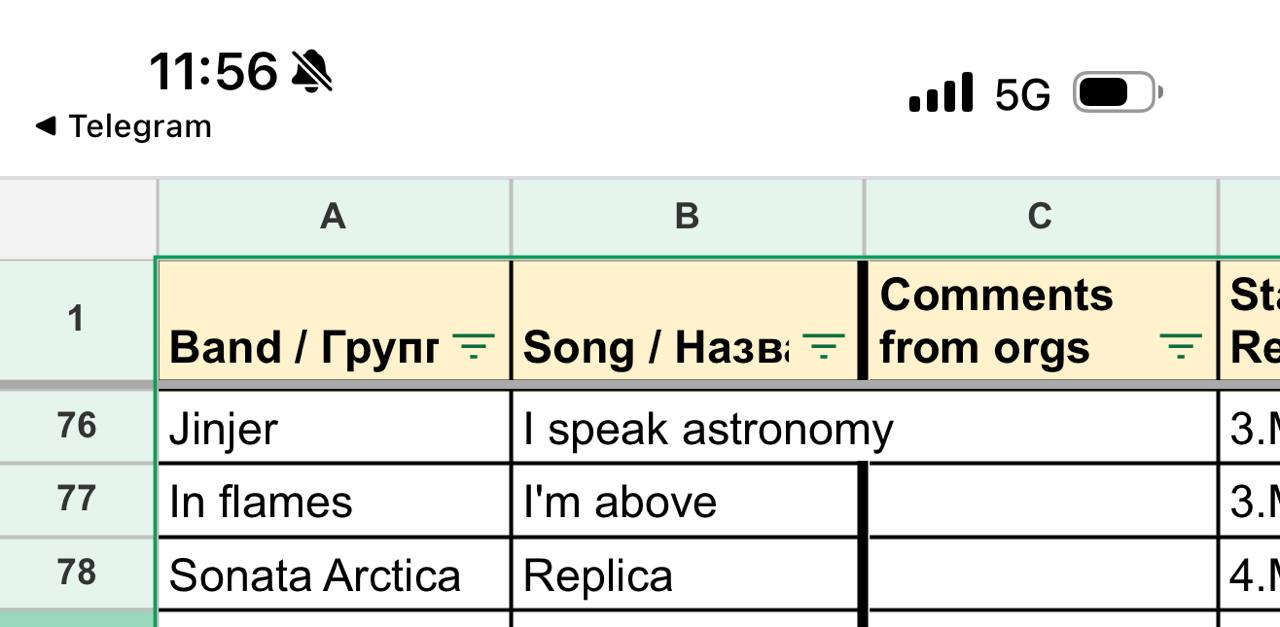Select column B header
This screenshot has width=1280, height=627.
tap(687, 216)
